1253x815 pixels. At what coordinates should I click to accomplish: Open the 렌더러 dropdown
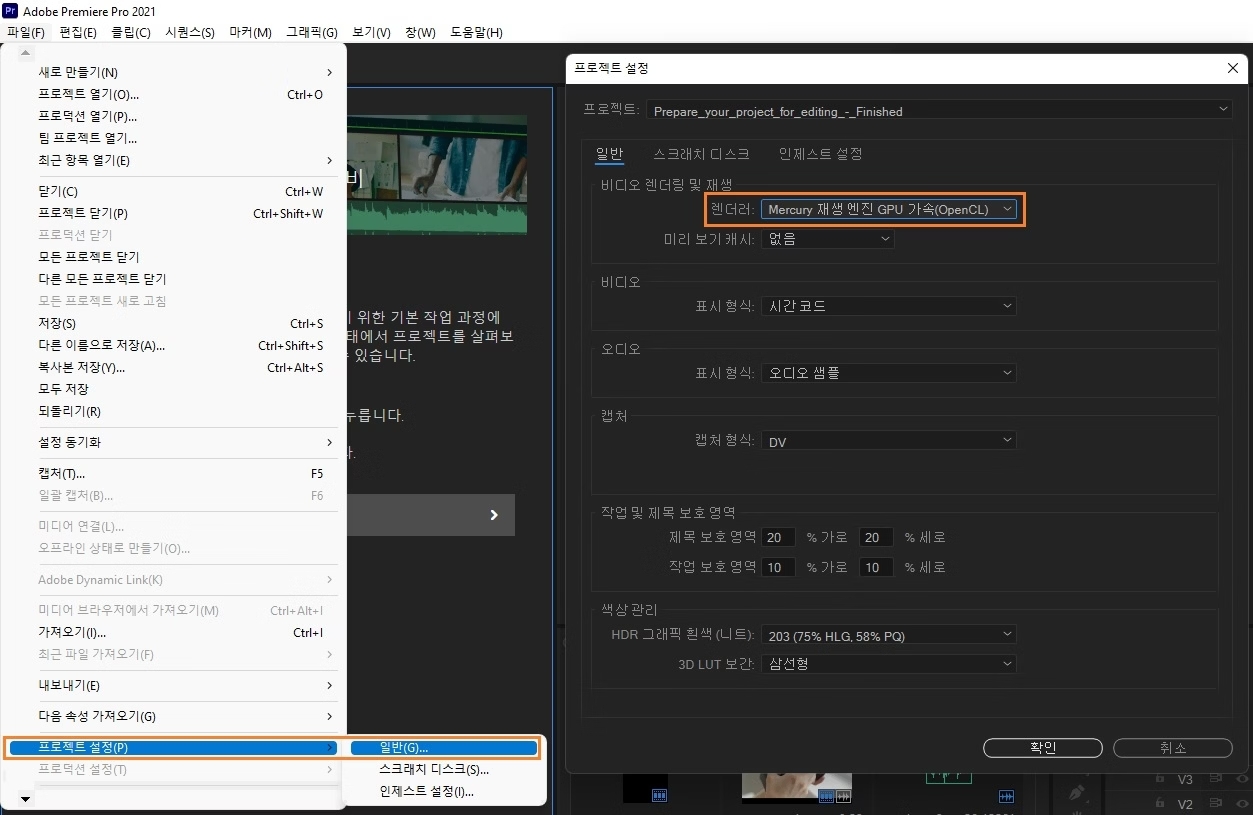pyautogui.click(x=889, y=209)
